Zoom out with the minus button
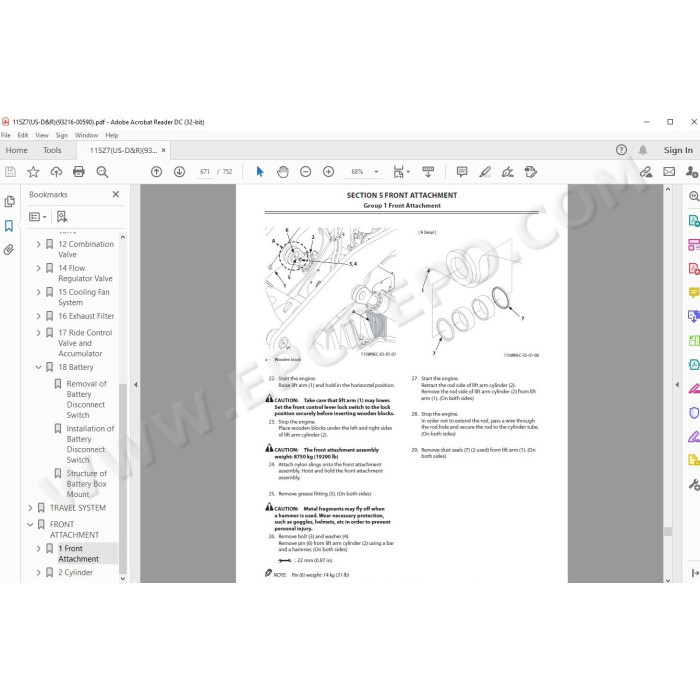This screenshot has width=700, height=700. click(x=305, y=172)
